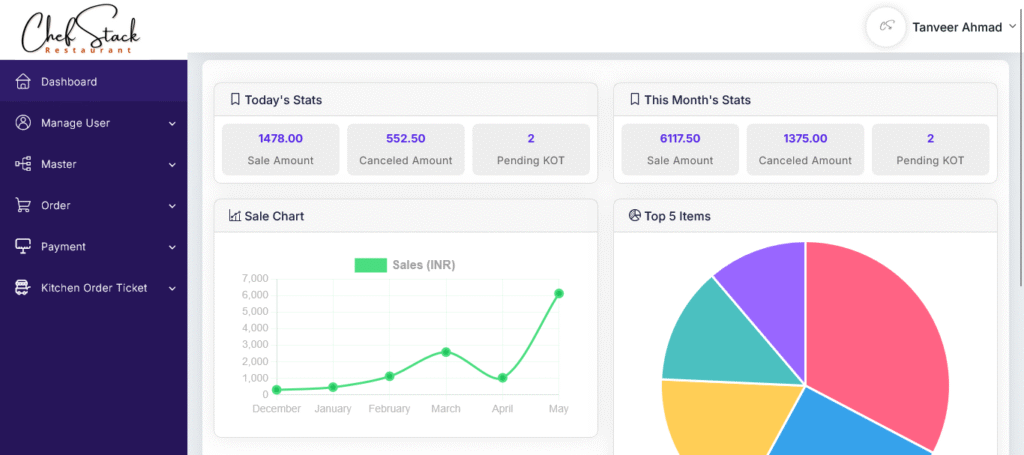Click the Sale Chart graph icon
This screenshot has width=1024, height=455.
[x=235, y=216]
